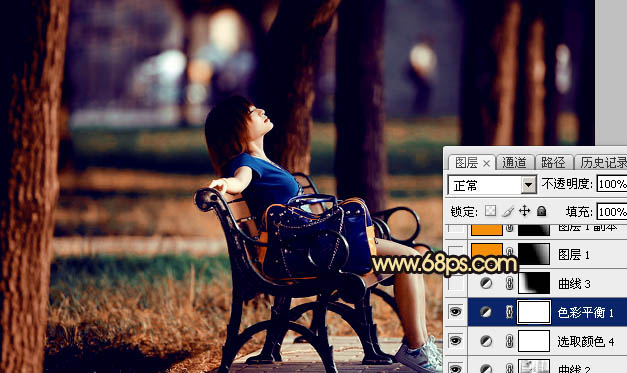Select the layer named 图层 1 副本
The image size is (627, 373).
click(x=587, y=228)
